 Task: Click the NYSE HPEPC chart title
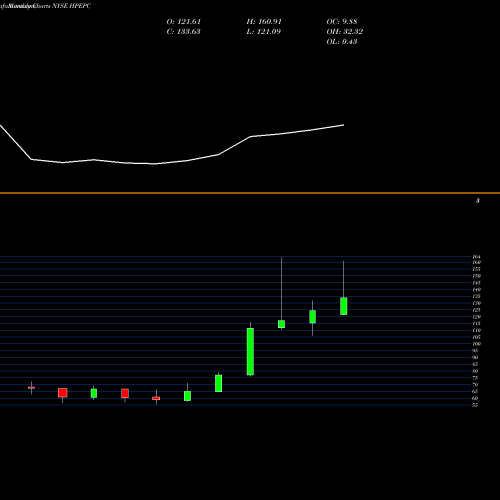tap(72, 6)
